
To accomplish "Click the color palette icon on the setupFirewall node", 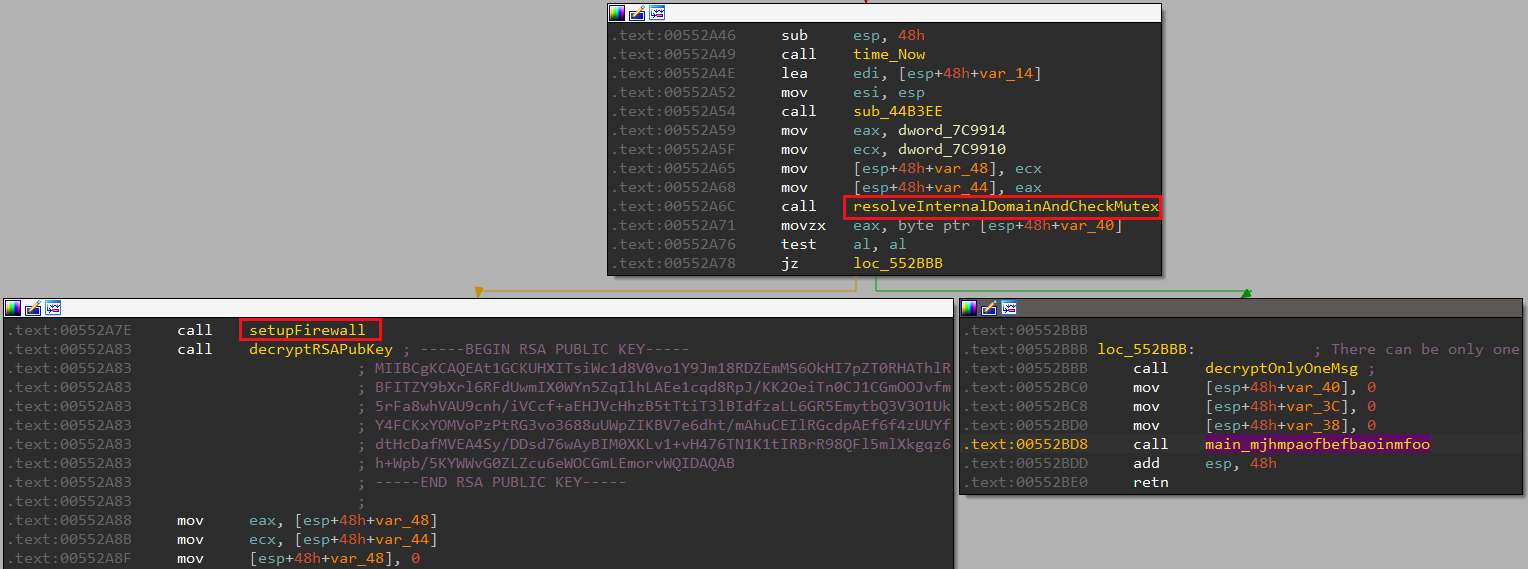I will point(13,307).
